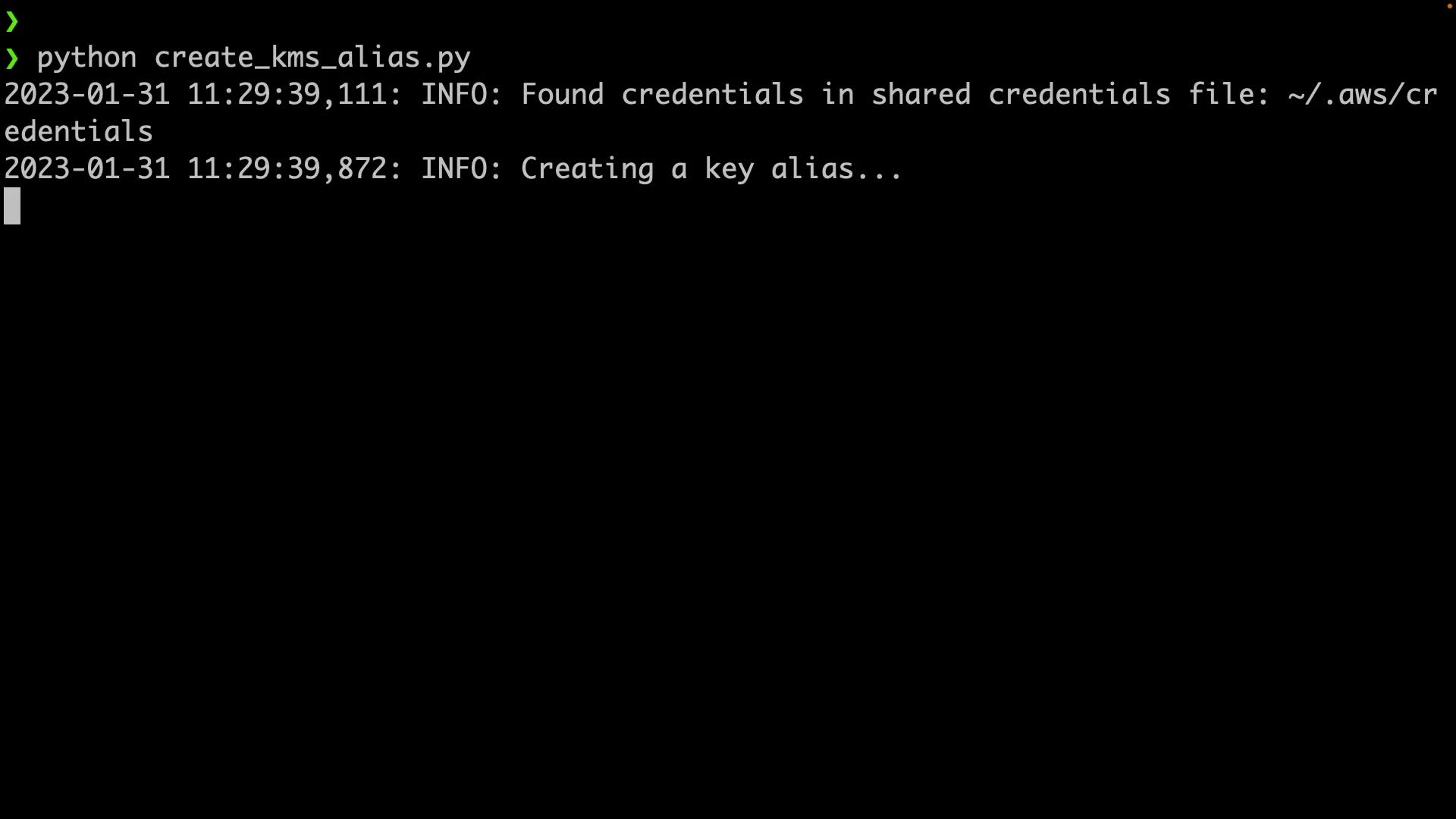The height and width of the screenshot is (819, 1456).
Task: Click the date 2023-01-31 on second log
Action: tap(87, 168)
